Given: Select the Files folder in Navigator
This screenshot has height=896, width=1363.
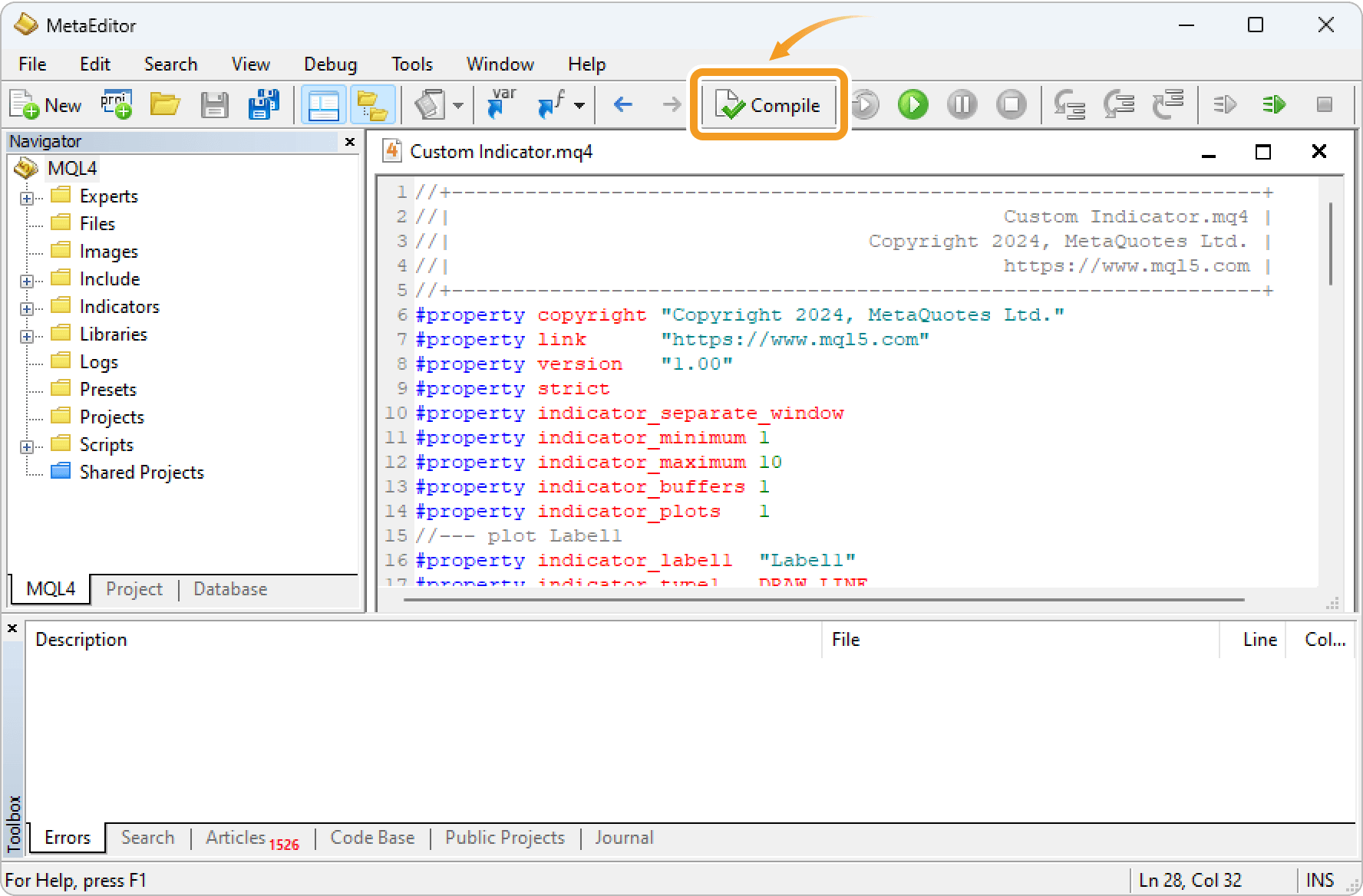Looking at the screenshot, I should click(x=97, y=223).
